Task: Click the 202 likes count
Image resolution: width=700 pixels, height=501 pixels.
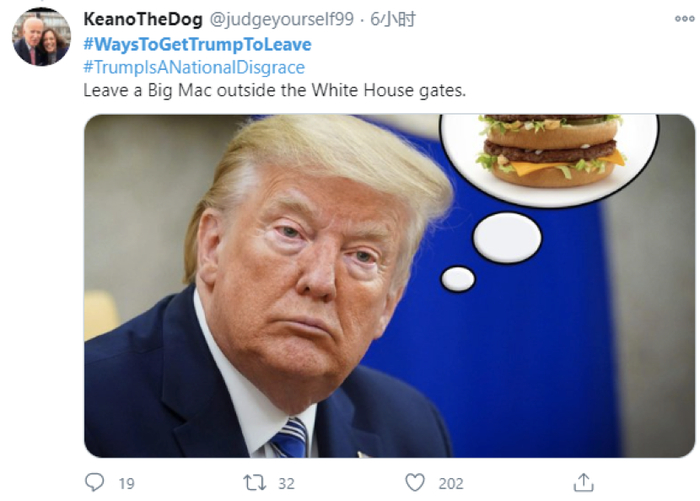Action: coord(451,483)
